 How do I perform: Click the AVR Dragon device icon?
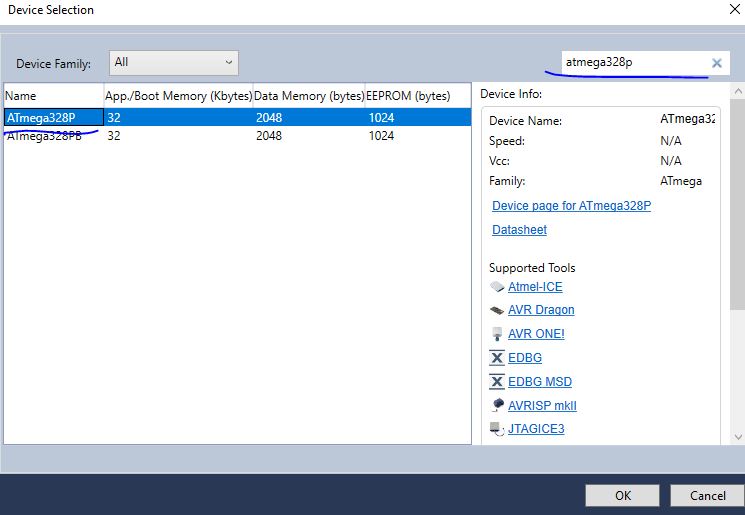497,310
